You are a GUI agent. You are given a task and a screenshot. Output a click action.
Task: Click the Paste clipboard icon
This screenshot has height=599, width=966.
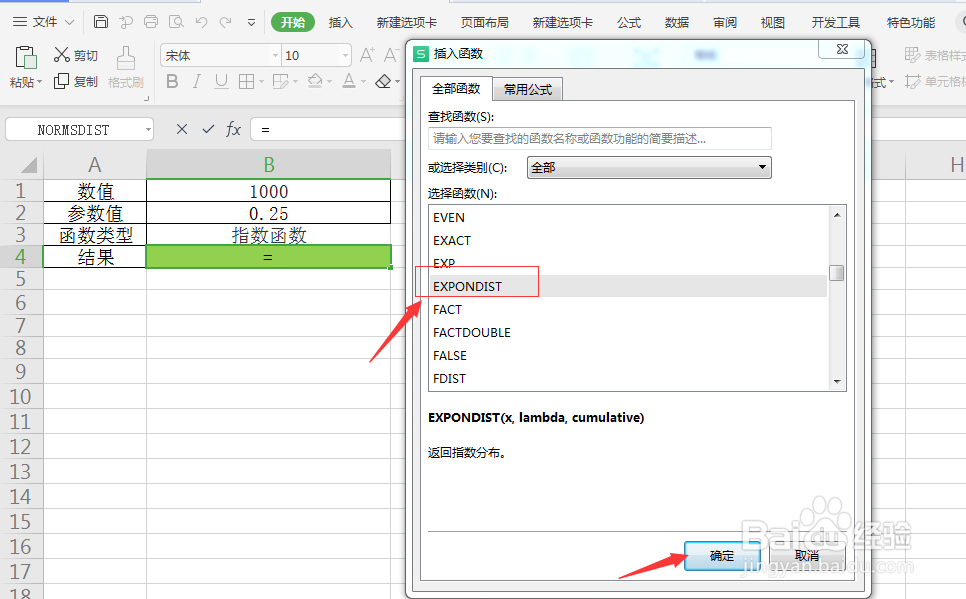pyautogui.click(x=25, y=57)
